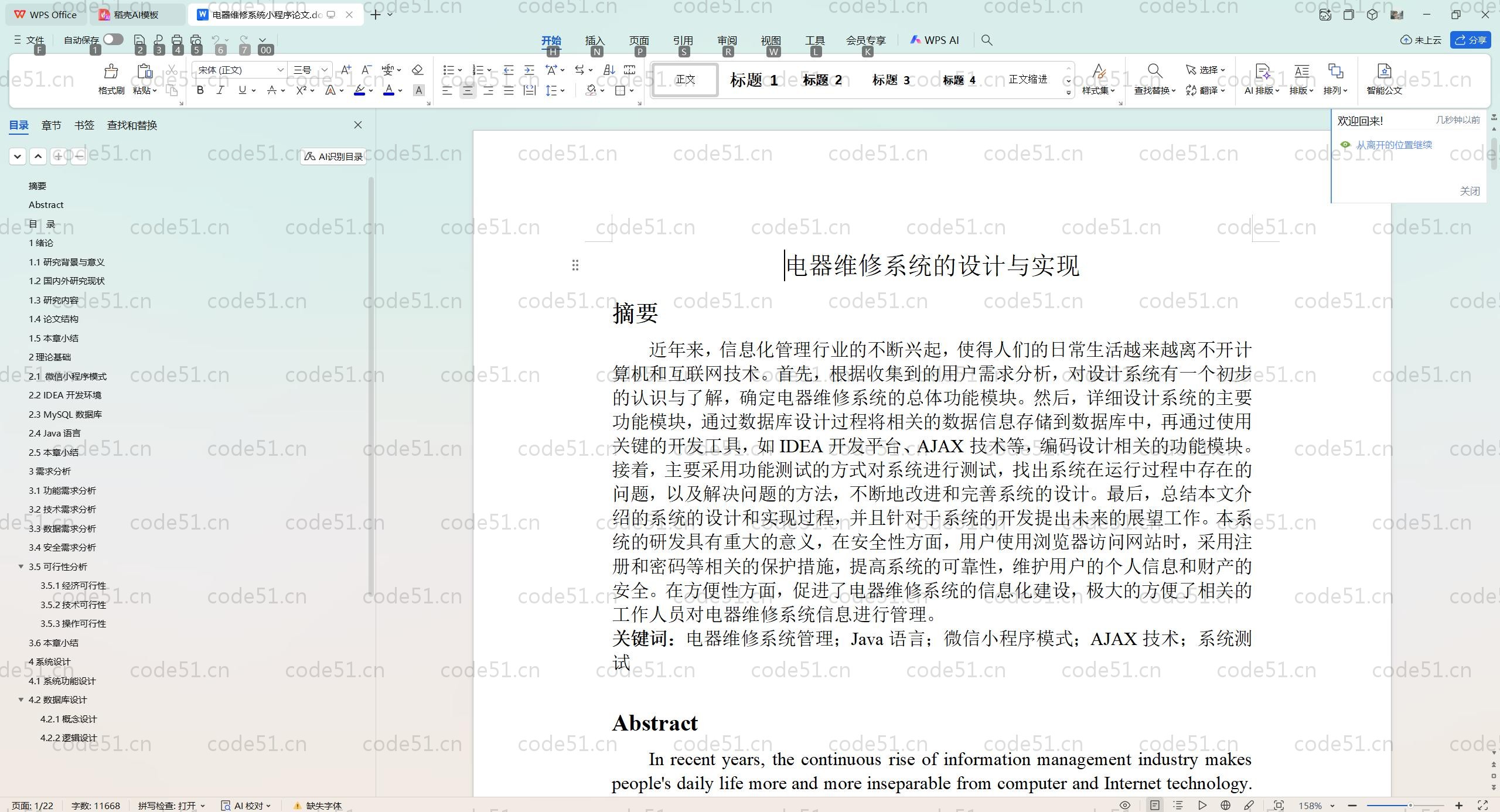Click the clear formatting eraser icon

[417, 70]
